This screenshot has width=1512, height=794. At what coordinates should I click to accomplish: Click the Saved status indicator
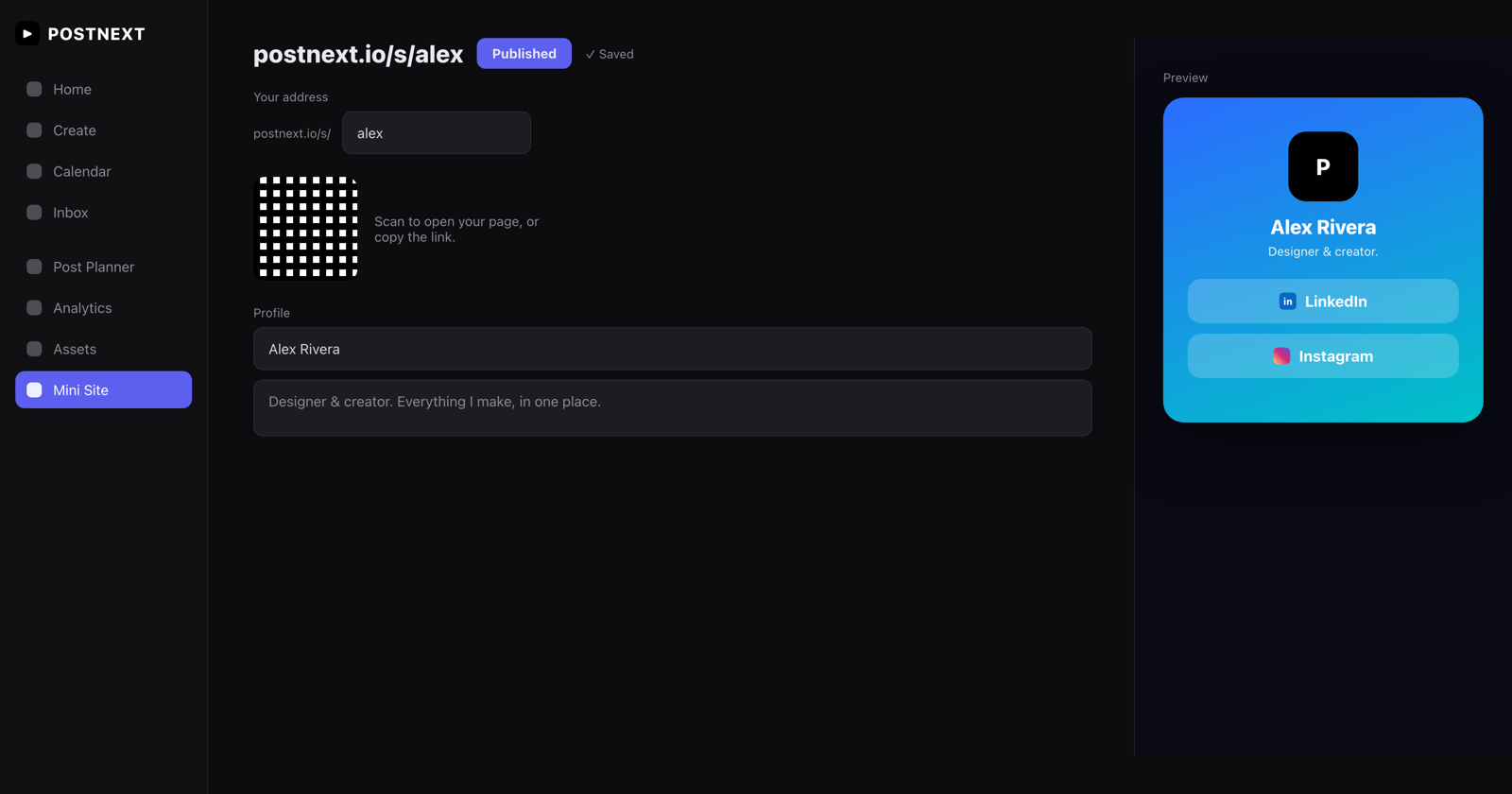(x=610, y=54)
